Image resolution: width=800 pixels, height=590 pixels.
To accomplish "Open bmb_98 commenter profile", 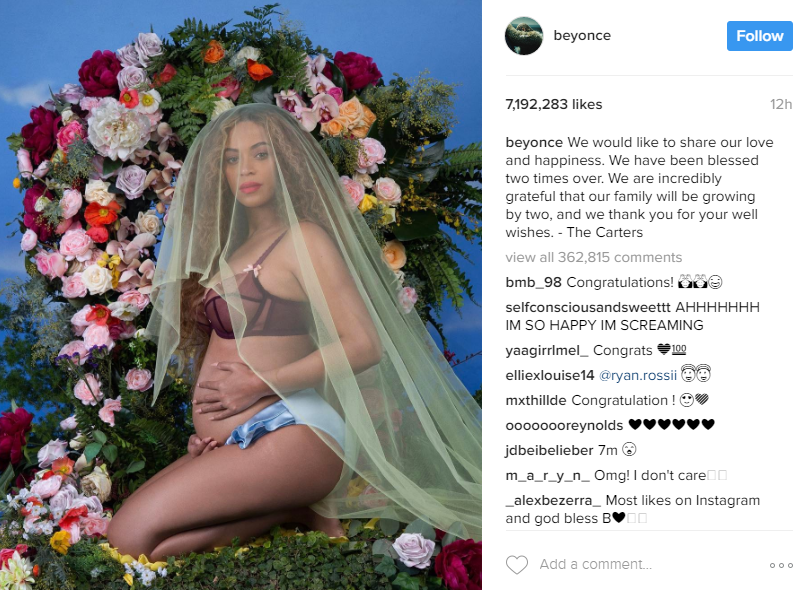I will point(533,282).
